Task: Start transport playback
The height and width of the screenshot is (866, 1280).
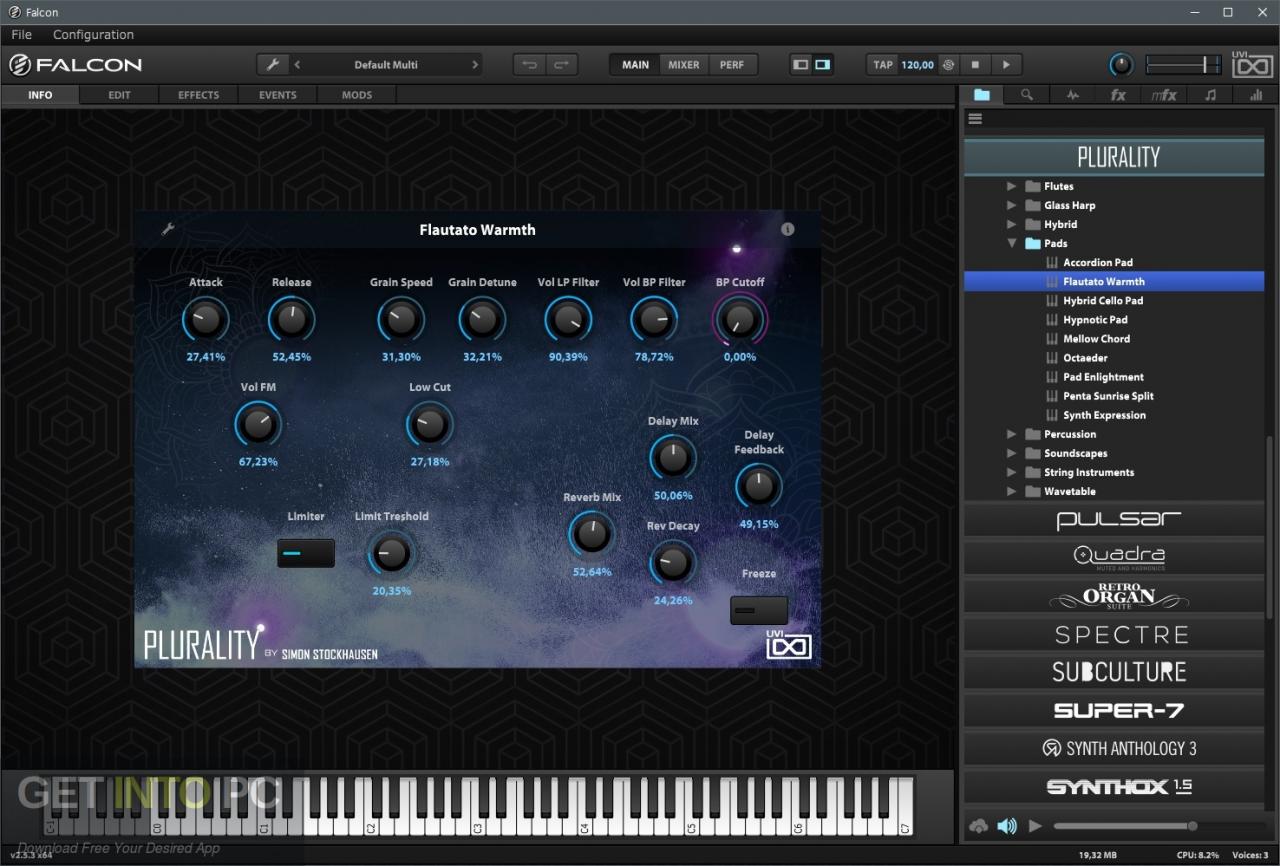Action: (x=1006, y=65)
